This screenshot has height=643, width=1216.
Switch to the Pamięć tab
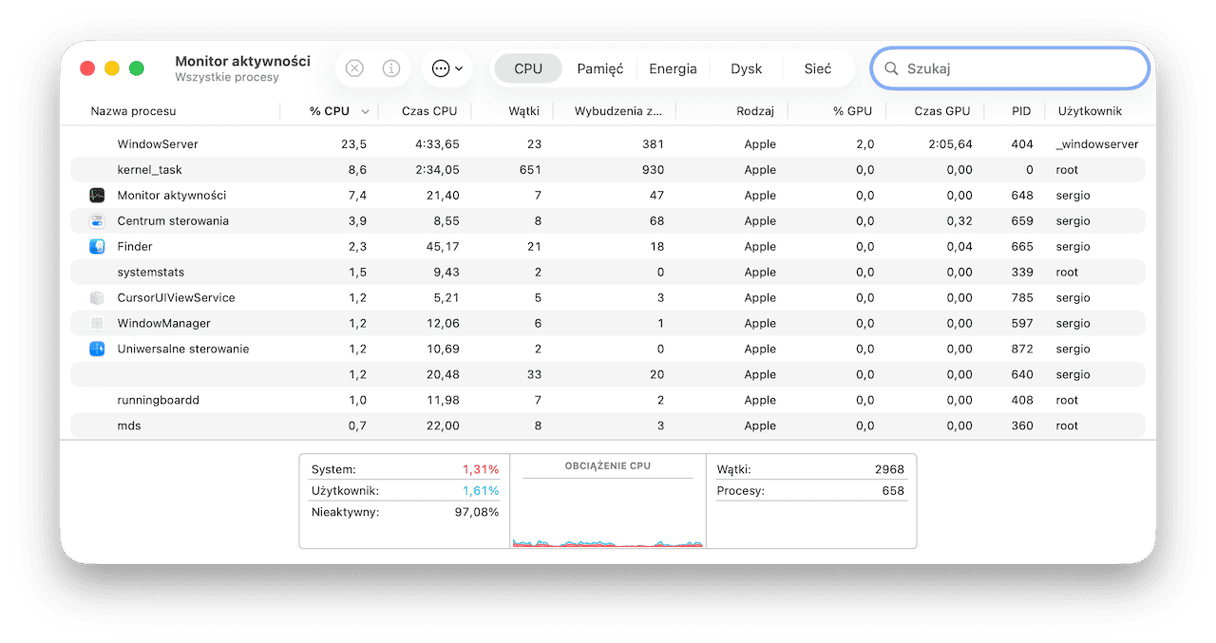click(600, 69)
